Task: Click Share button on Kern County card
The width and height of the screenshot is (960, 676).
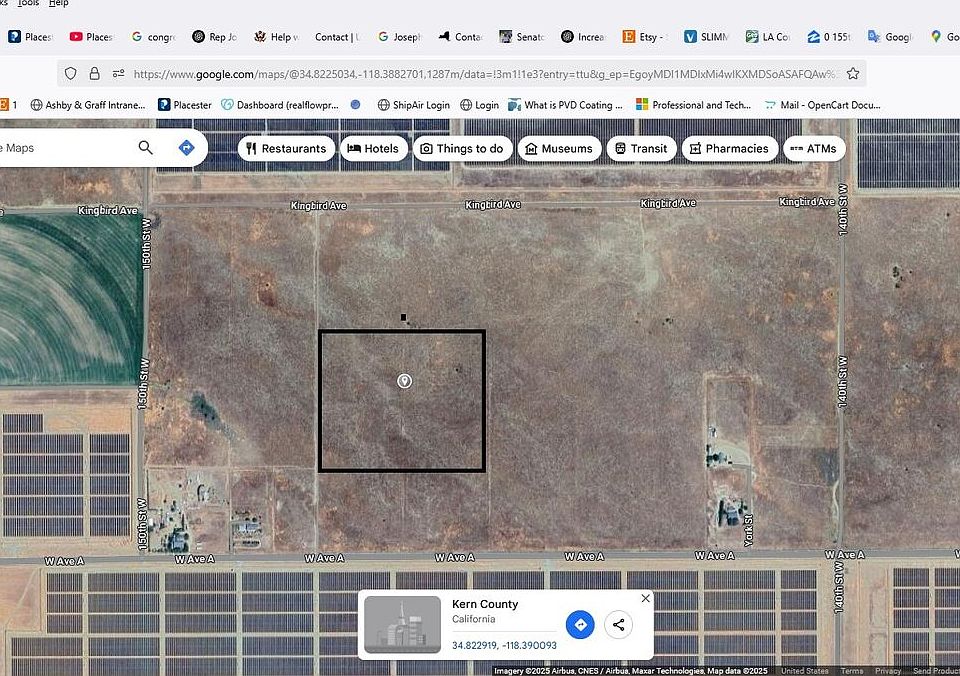Action: 618,625
